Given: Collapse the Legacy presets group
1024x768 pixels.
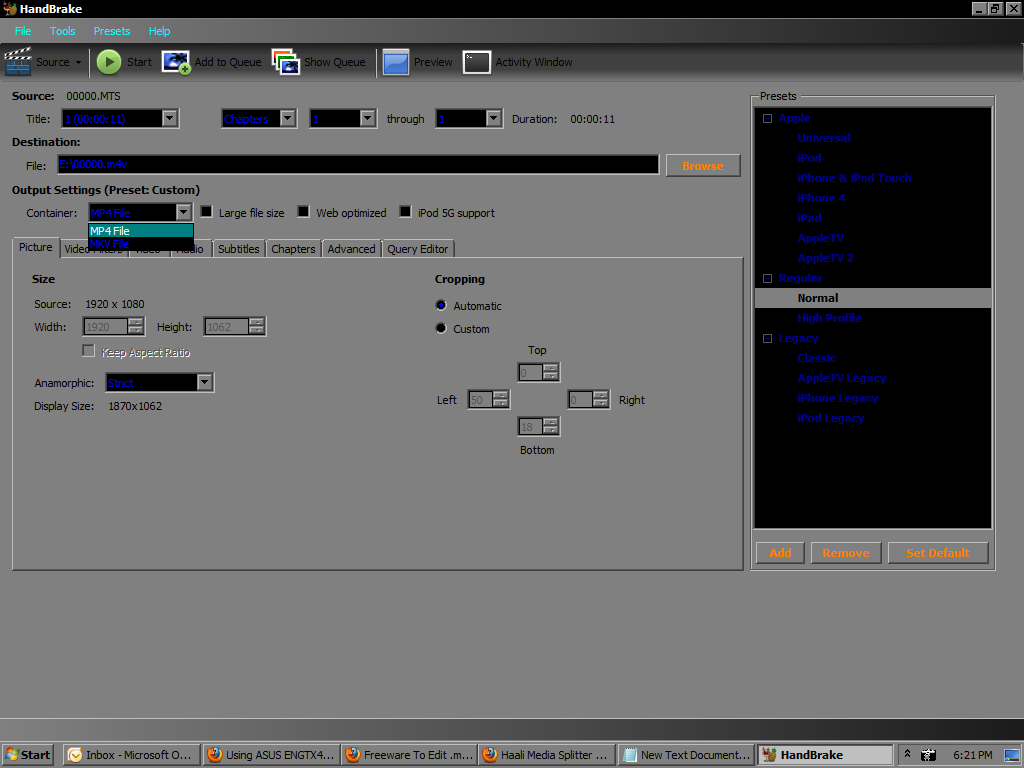Looking at the screenshot, I should pos(767,338).
